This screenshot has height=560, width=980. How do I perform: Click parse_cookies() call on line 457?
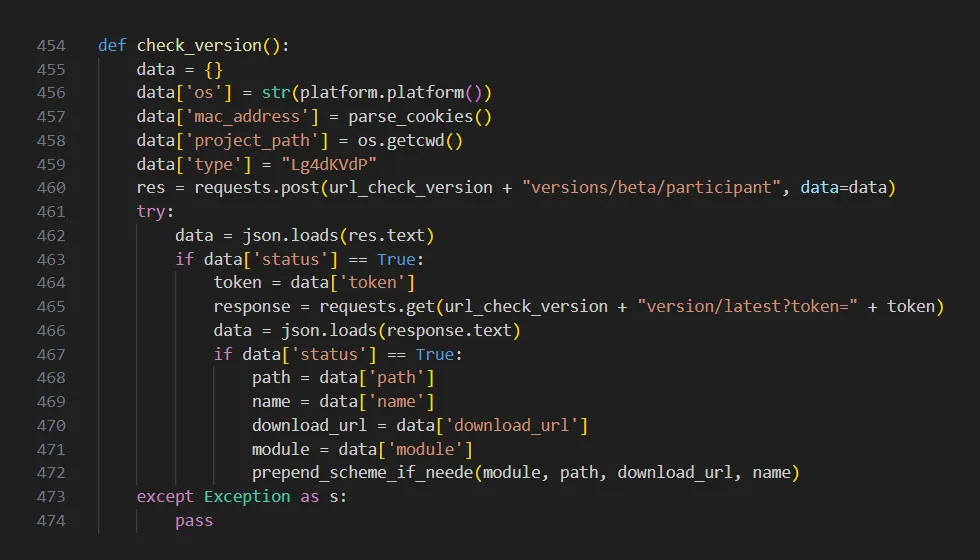pos(420,117)
